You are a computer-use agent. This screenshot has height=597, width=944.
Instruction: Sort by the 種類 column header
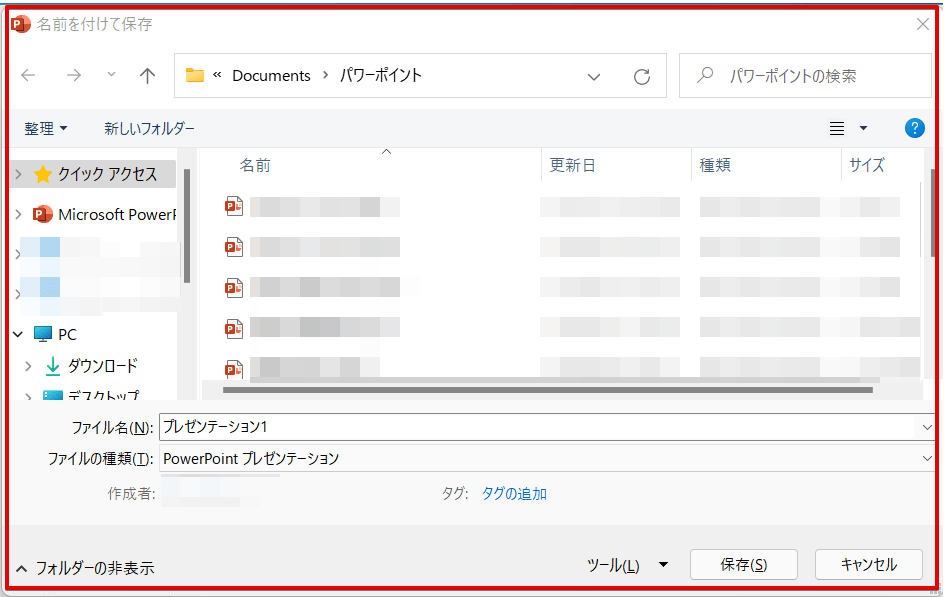[x=715, y=165]
